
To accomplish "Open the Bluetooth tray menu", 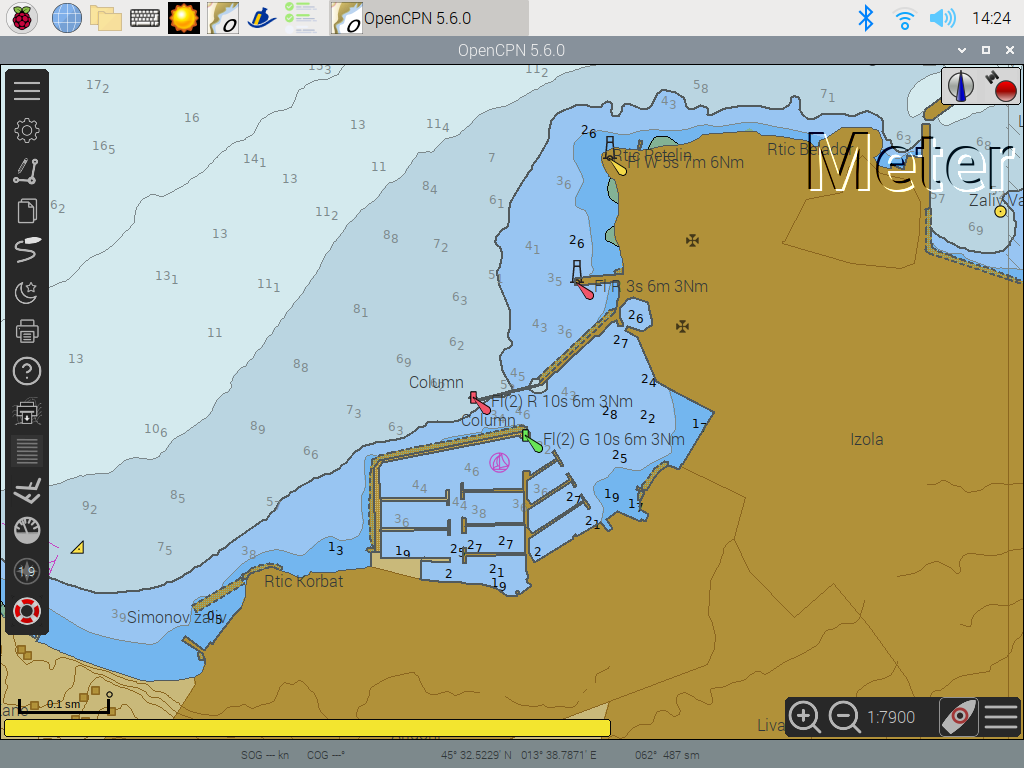I will (x=865, y=18).
